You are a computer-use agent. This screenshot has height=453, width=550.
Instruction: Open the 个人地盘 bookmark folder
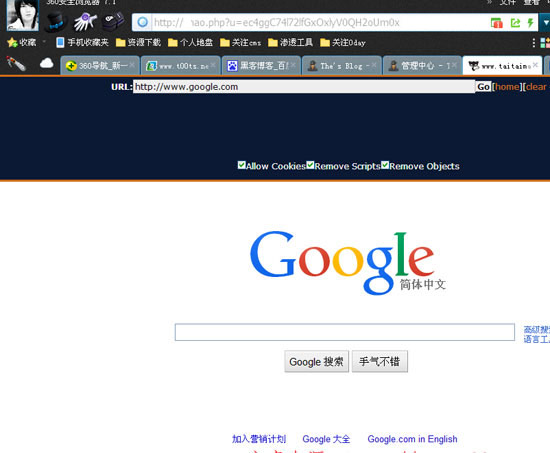190,42
